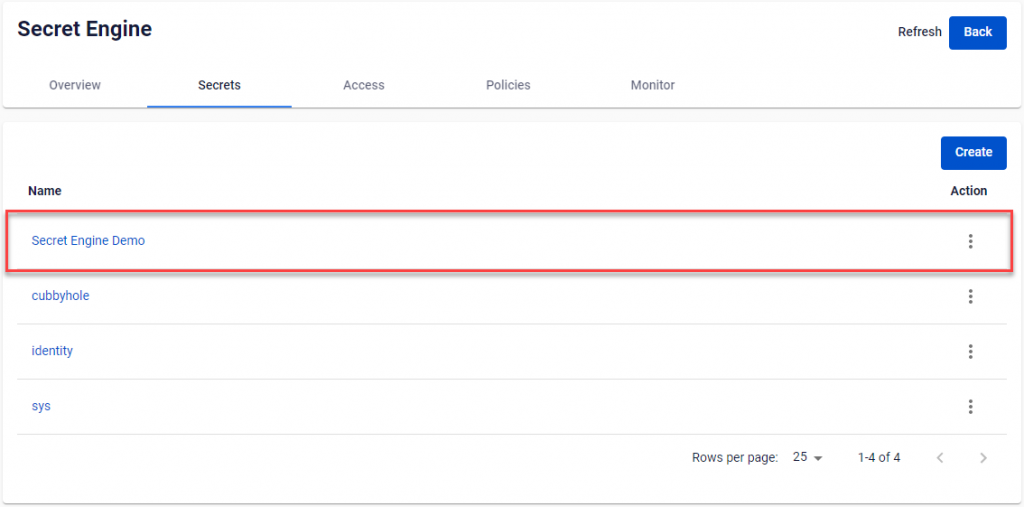The width and height of the screenshot is (1024, 507).
Task: Open the sys engine link
Action: [x=41, y=406]
